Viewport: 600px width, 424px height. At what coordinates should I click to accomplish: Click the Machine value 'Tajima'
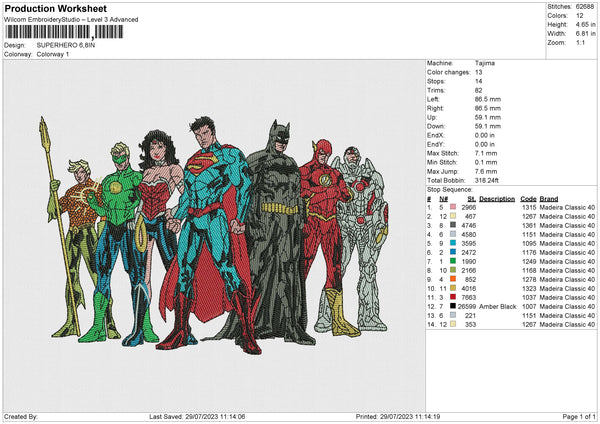[485, 63]
